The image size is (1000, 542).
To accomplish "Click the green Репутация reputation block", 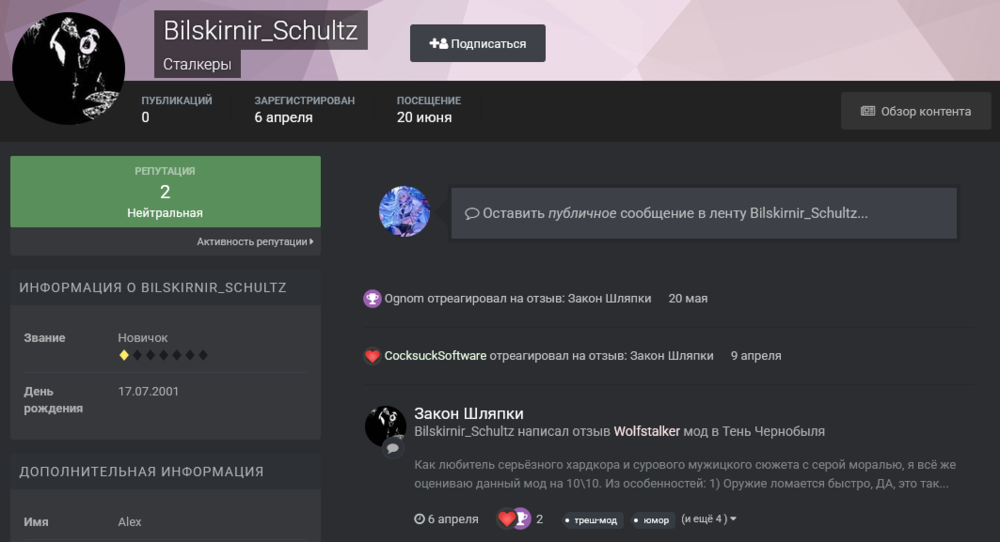I will tap(165, 191).
